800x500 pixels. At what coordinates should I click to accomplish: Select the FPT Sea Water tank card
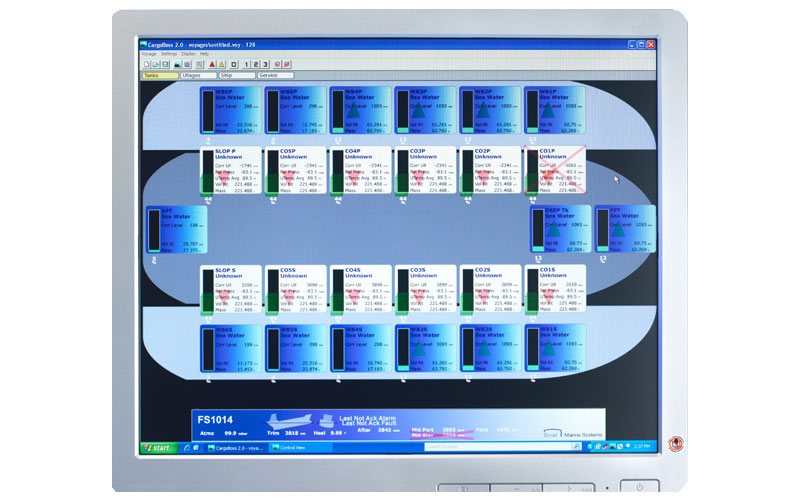[625, 229]
